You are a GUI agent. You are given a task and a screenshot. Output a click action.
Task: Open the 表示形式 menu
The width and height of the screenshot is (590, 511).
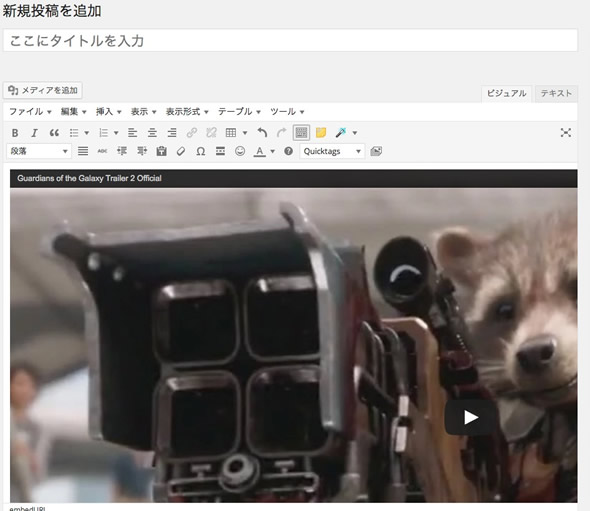coord(187,112)
